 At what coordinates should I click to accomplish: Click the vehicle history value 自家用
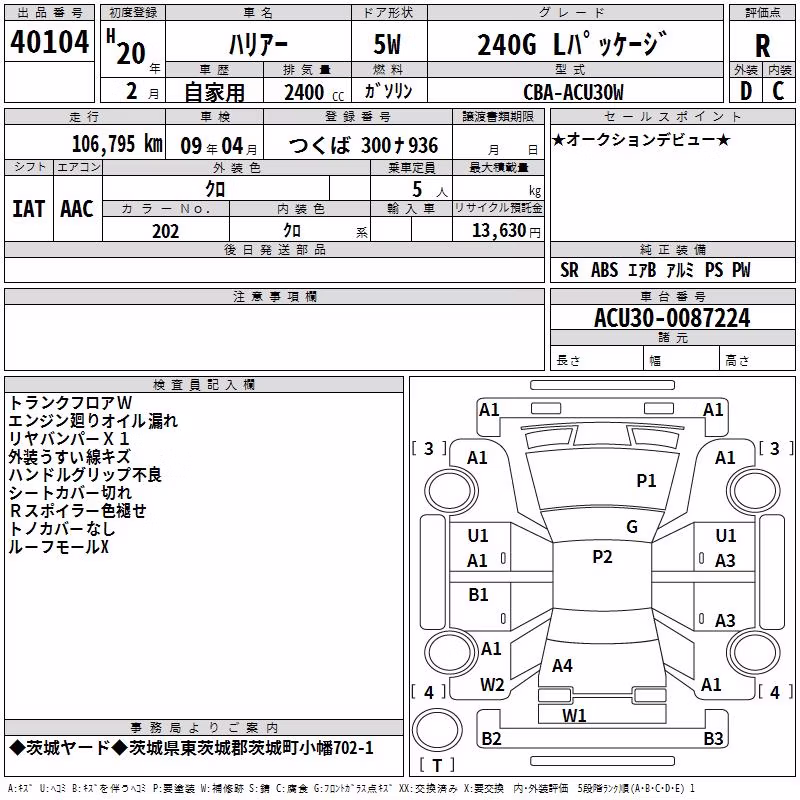click(x=214, y=92)
